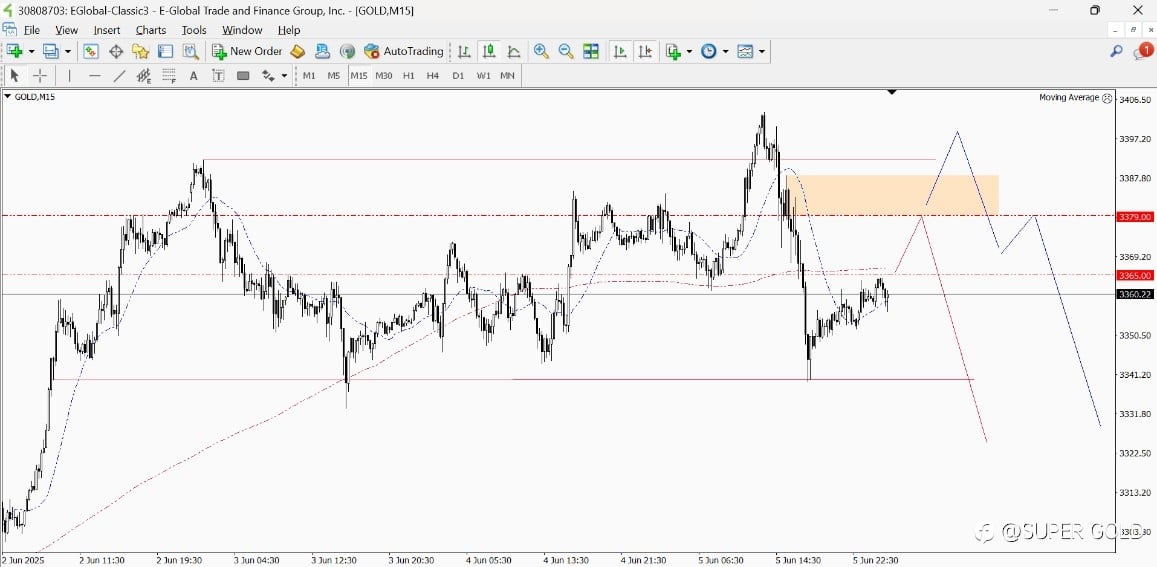Zoom out on the chart
The width and height of the screenshot is (1157, 567).
click(566, 51)
